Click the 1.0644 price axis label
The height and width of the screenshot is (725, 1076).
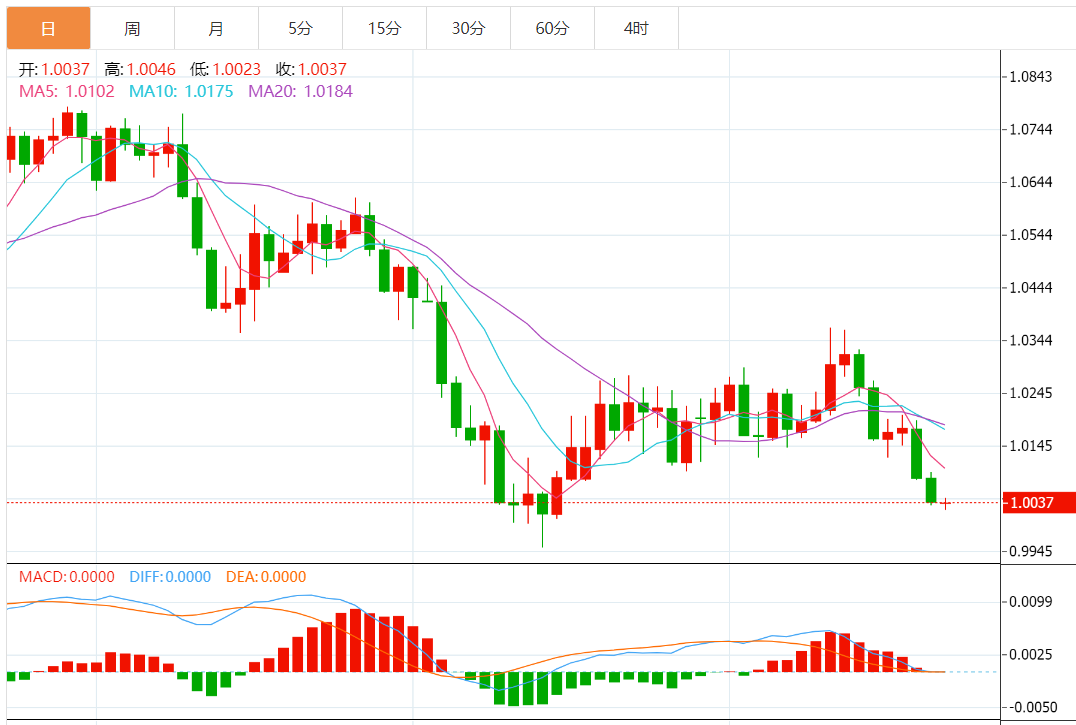click(x=1031, y=182)
